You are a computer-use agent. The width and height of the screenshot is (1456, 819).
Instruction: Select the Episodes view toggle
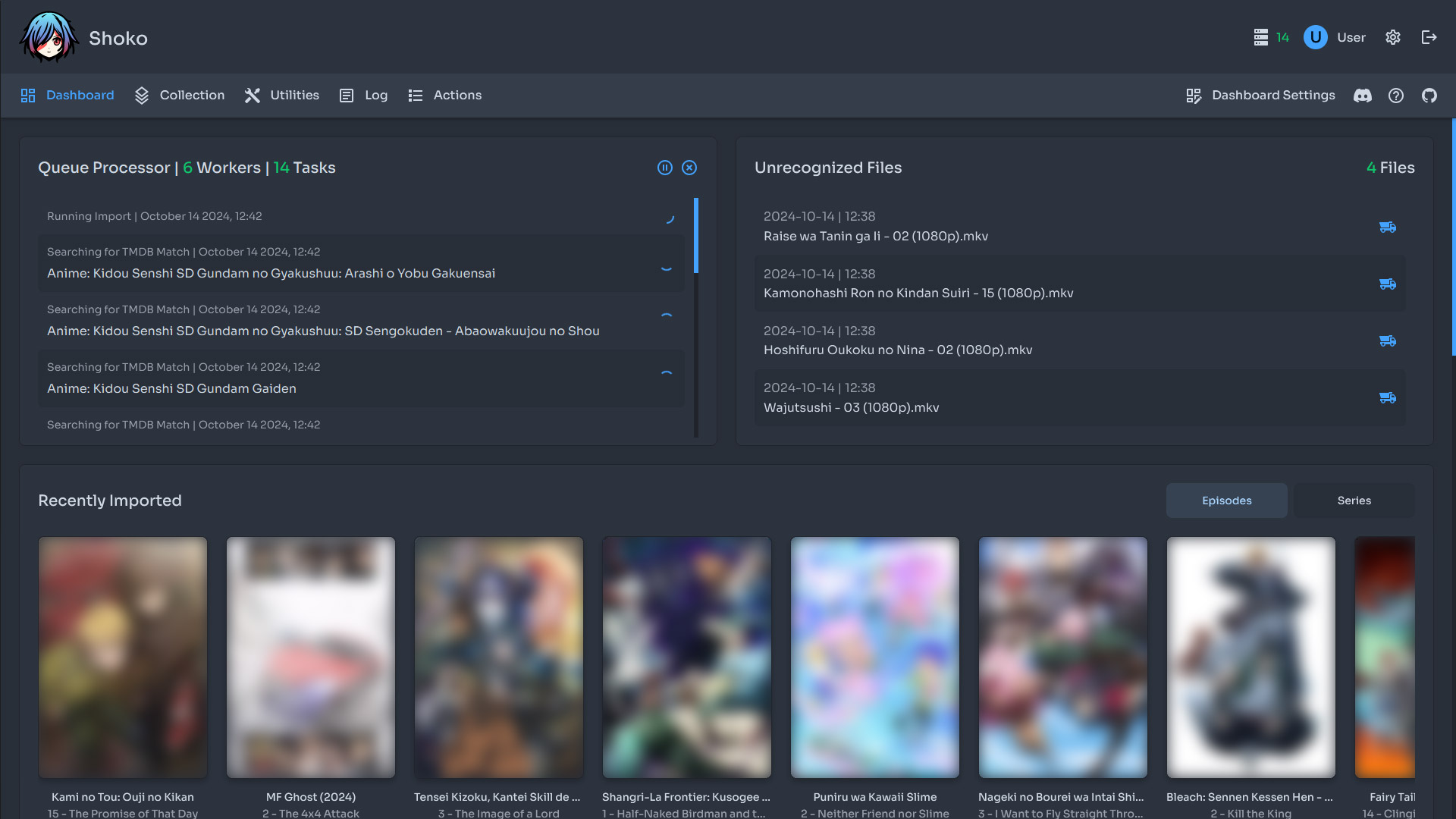(x=1226, y=500)
